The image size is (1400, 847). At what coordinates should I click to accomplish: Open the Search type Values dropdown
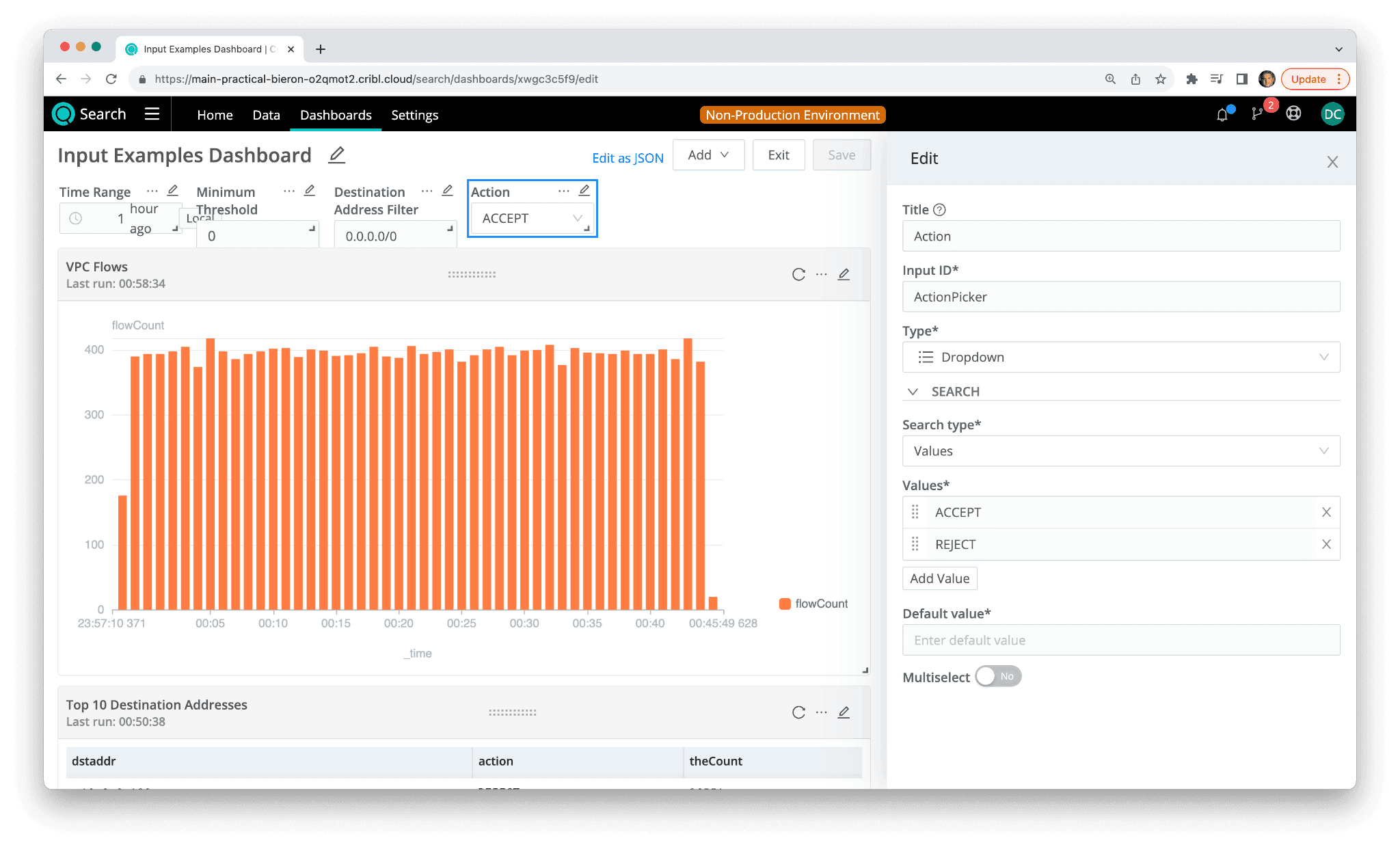tap(1120, 451)
